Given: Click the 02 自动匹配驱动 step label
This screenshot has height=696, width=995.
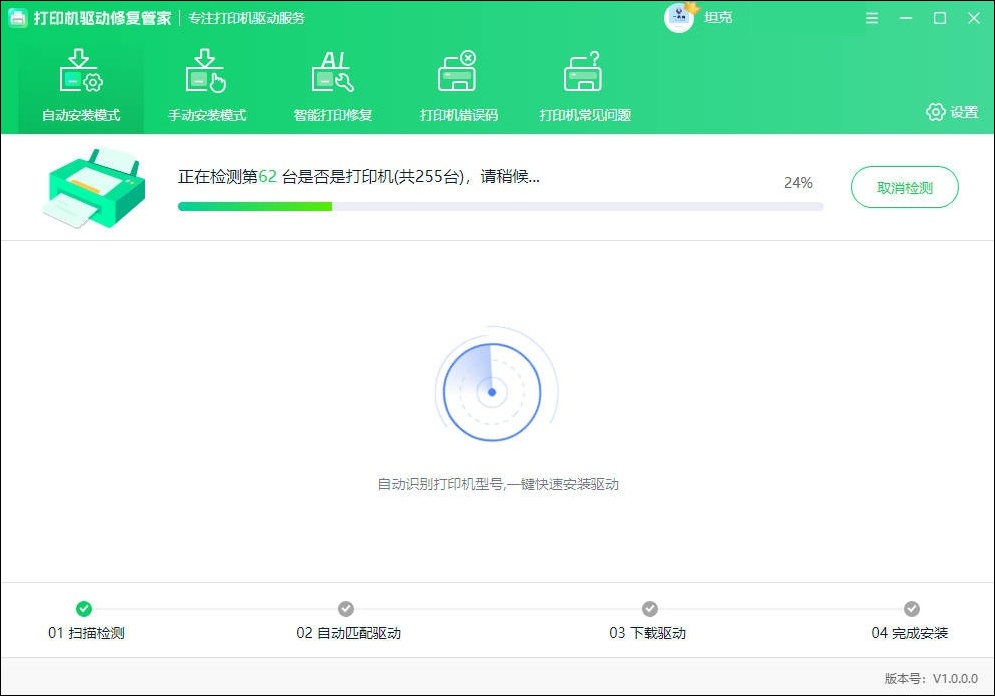Looking at the screenshot, I should point(348,633).
